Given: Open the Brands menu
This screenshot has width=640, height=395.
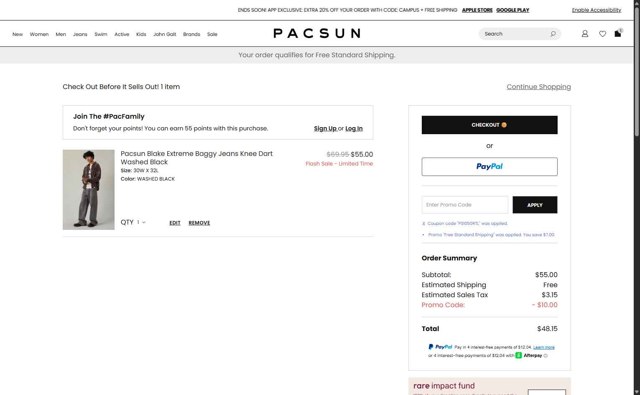Looking at the screenshot, I should pos(191,34).
